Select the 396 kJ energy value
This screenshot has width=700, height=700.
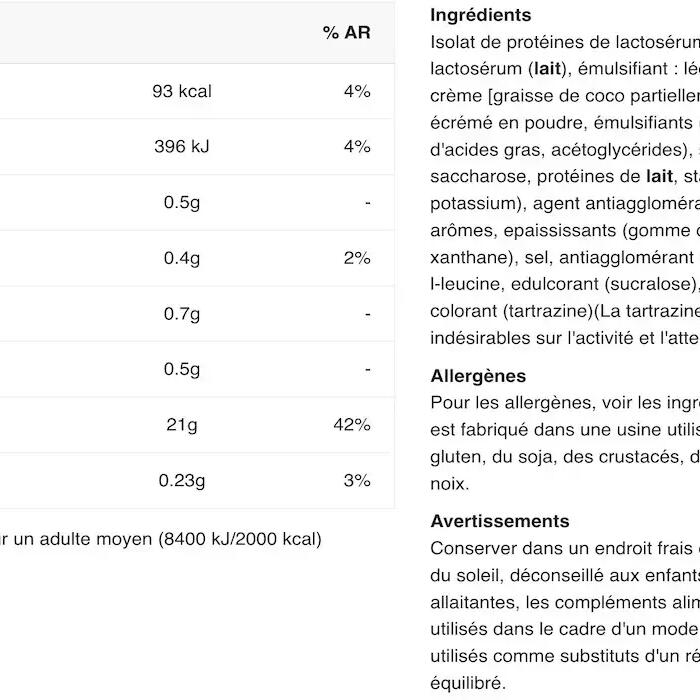tap(182, 146)
